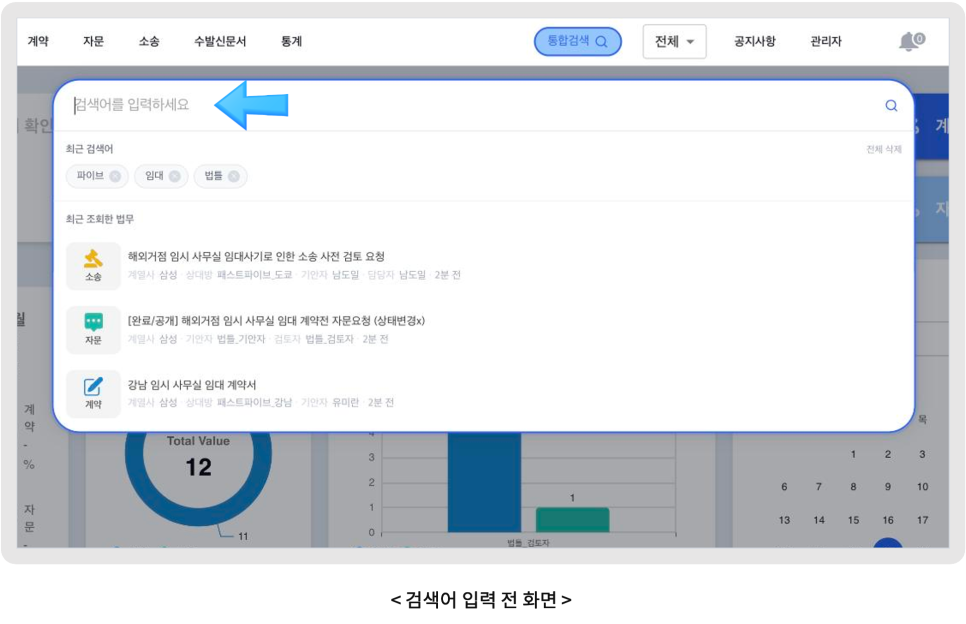Open [완료/공개] 해외거점 임시 사무실 임대 계약전 자문요청
The height and width of the screenshot is (624, 966).
coord(276,320)
